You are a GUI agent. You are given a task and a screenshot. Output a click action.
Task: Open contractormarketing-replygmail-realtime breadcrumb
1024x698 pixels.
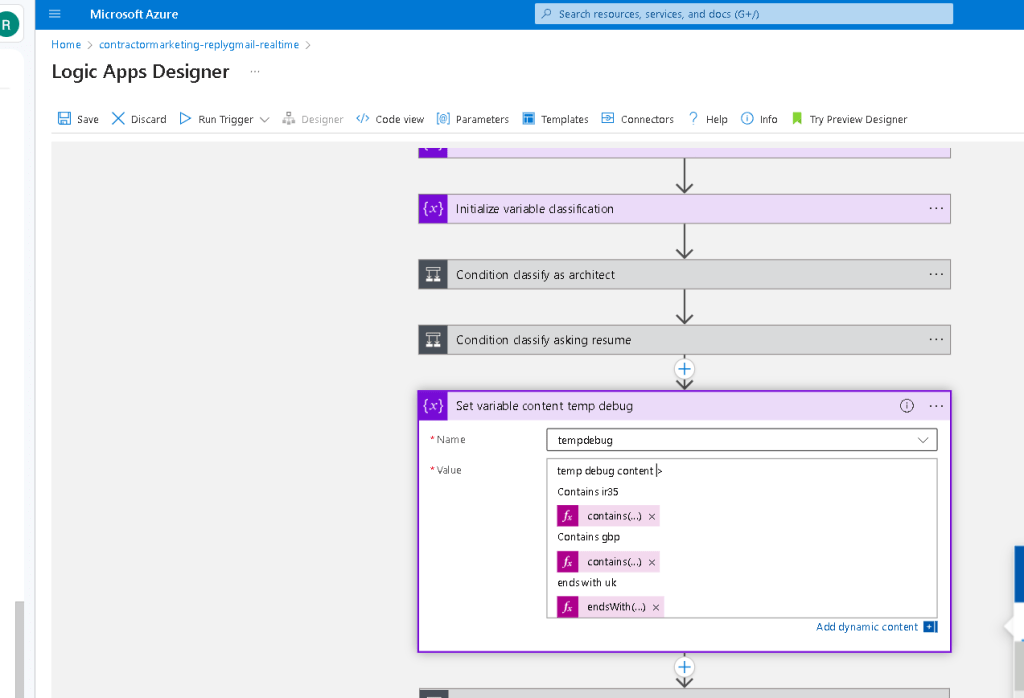pos(199,44)
